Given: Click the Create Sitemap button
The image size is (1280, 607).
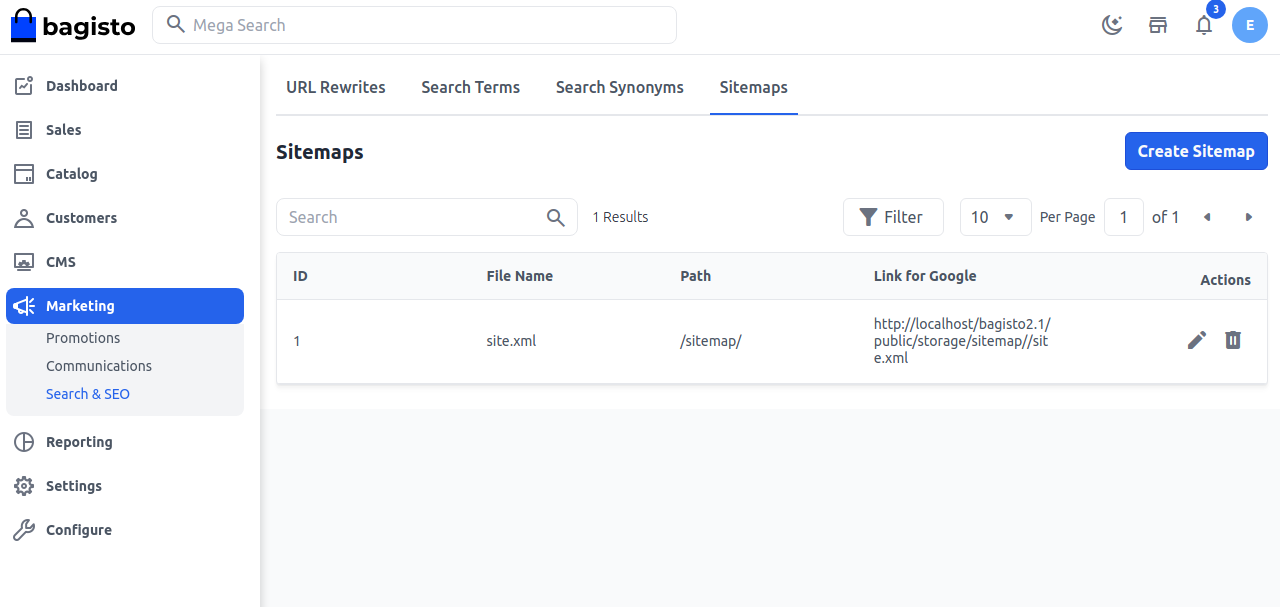Looking at the screenshot, I should pos(1196,151).
